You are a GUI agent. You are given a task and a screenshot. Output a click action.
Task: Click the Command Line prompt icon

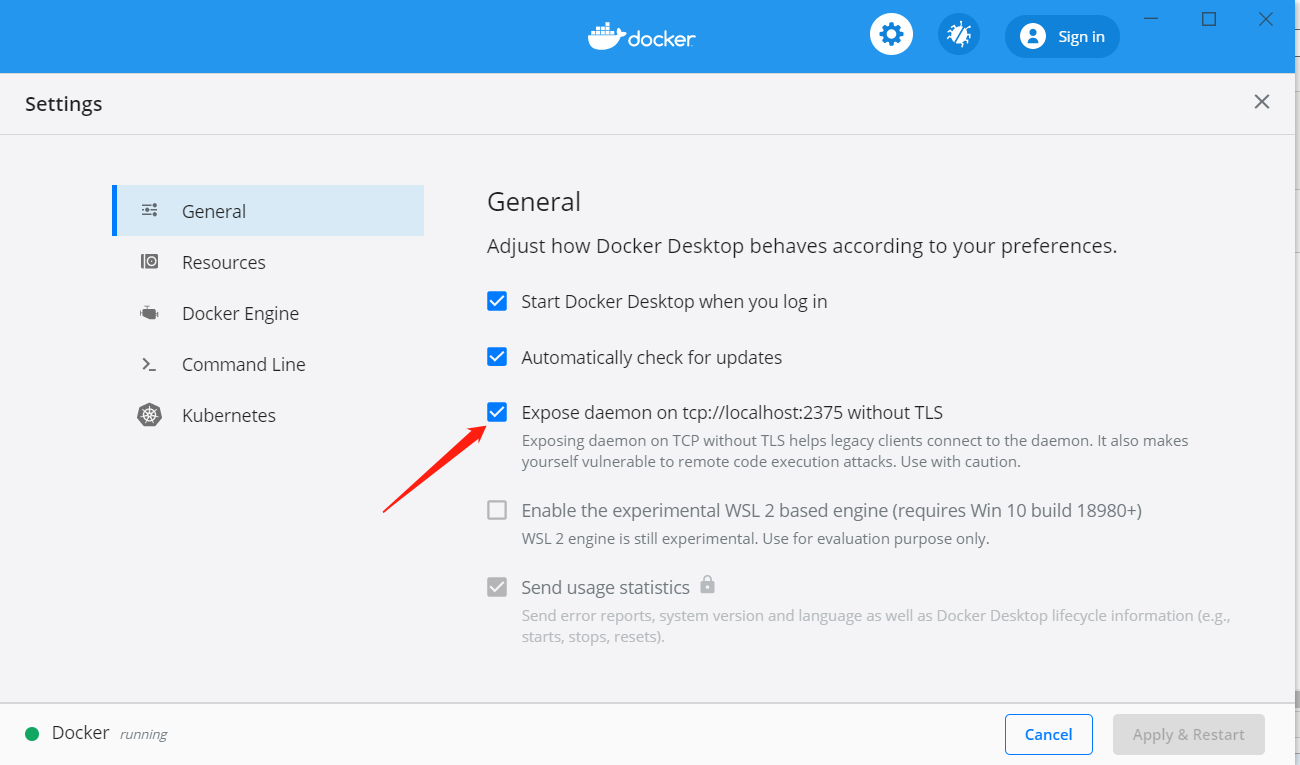point(150,365)
